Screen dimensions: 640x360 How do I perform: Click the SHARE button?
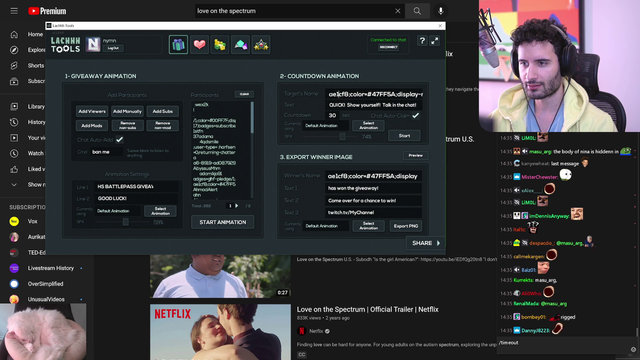426,243
